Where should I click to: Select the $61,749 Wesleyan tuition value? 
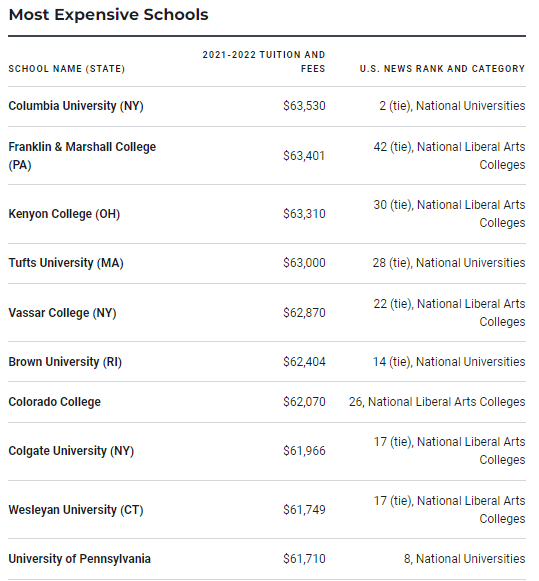point(304,510)
